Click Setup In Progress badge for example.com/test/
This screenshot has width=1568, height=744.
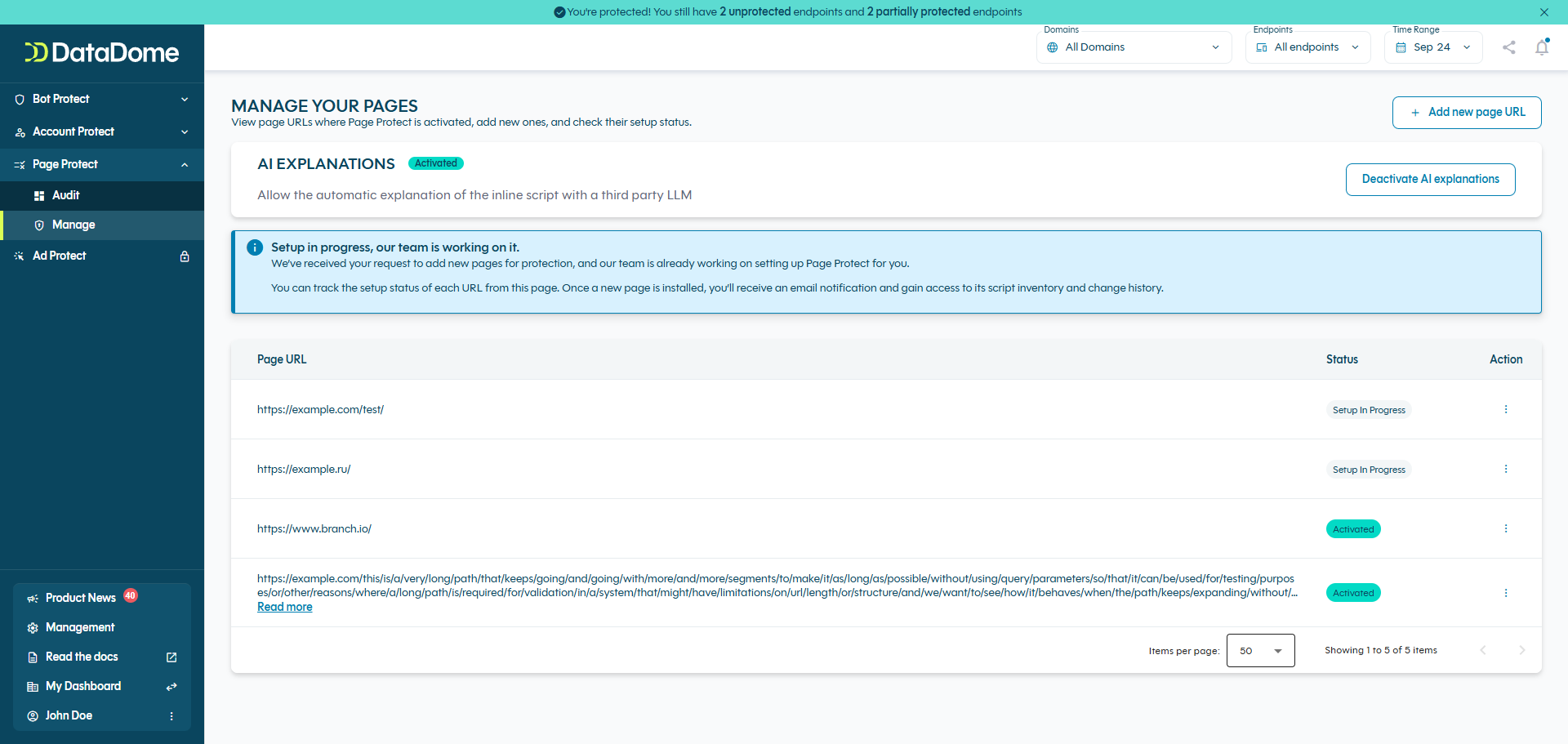[1369, 410]
